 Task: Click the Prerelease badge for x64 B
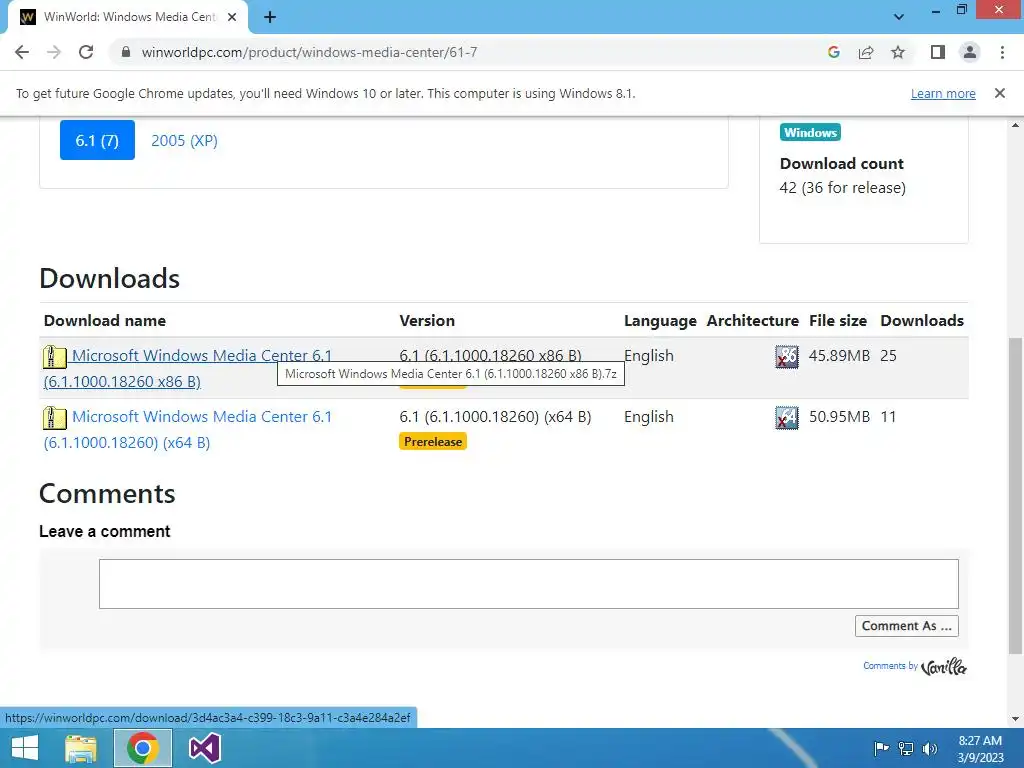tap(433, 441)
